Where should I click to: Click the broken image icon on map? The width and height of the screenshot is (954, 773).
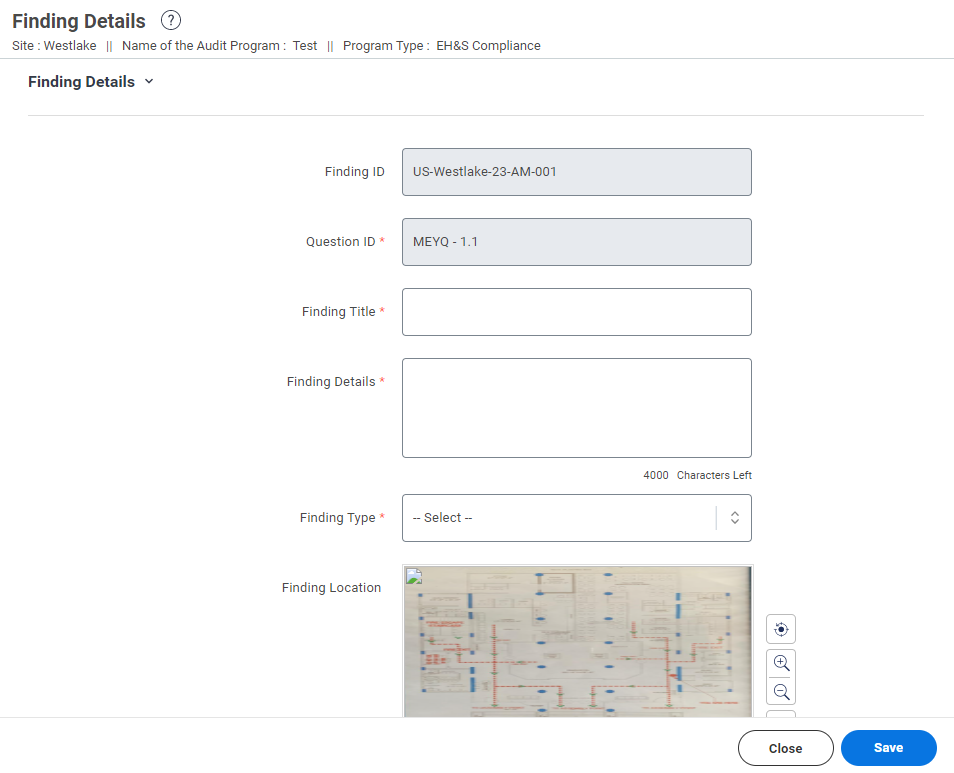(414, 576)
